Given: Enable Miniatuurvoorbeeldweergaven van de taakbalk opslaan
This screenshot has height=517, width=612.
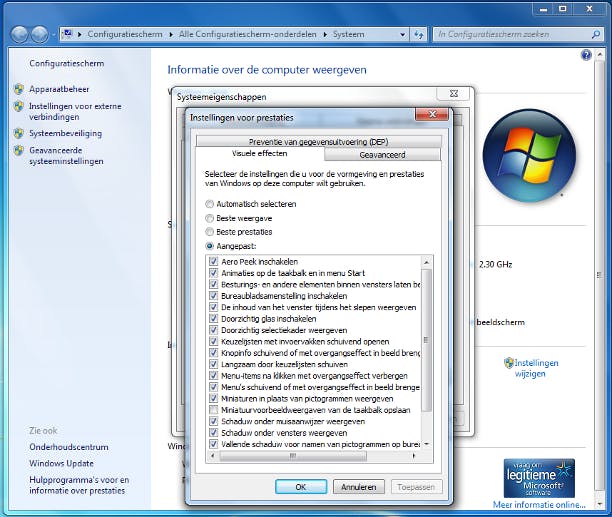Looking at the screenshot, I should 213,410.
